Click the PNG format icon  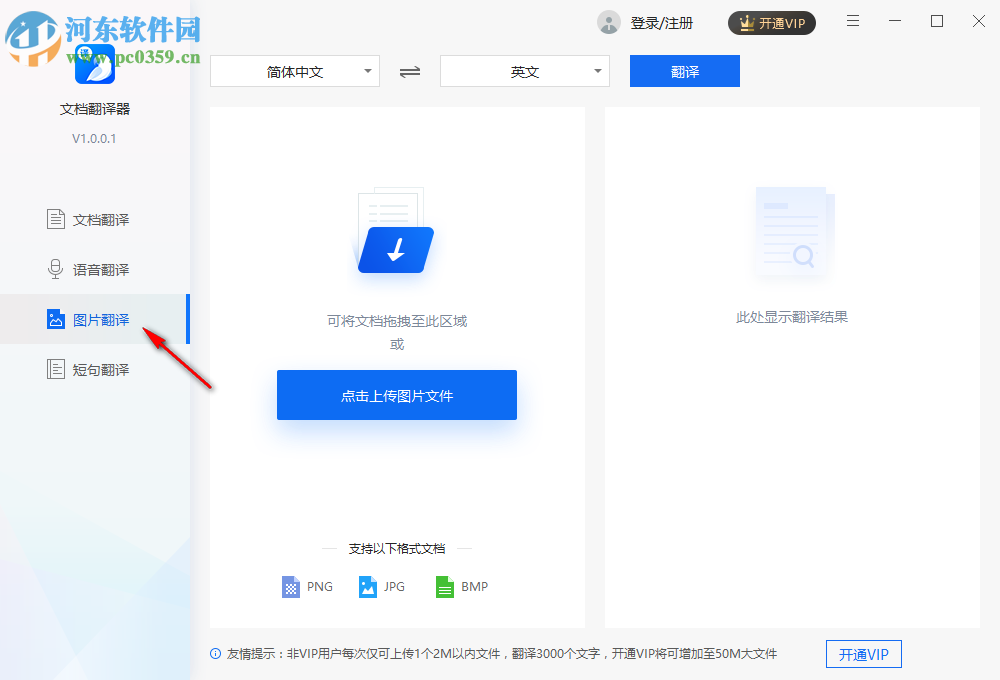pos(289,587)
